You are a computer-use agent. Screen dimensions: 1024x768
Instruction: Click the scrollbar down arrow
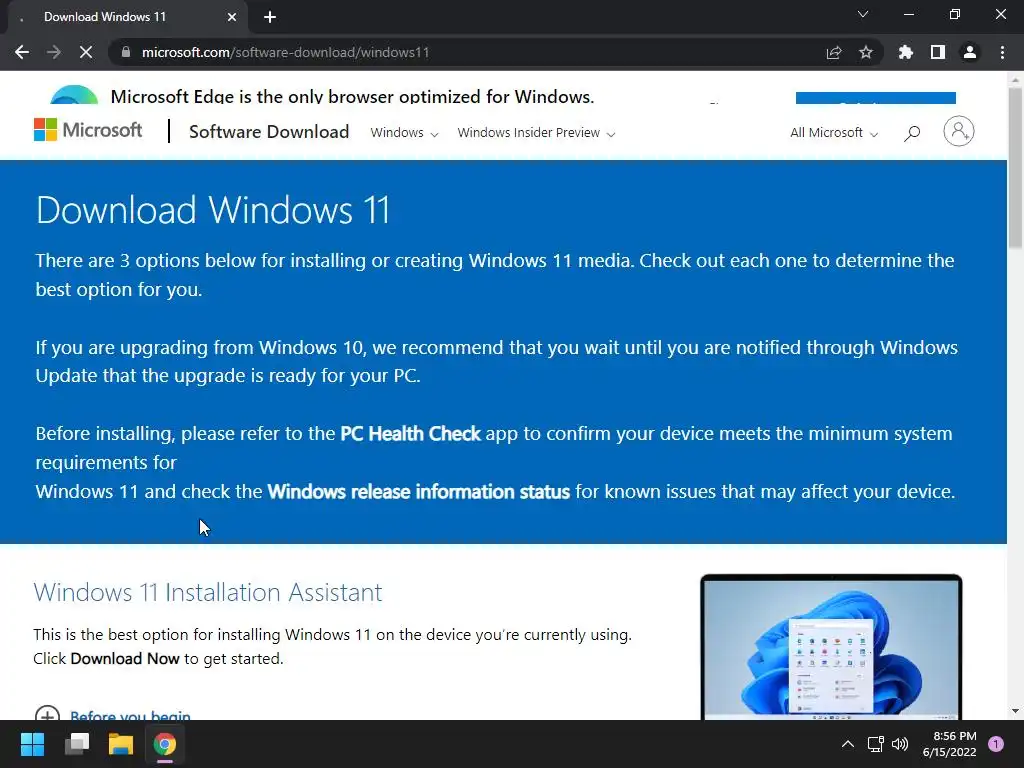point(1015,711)
